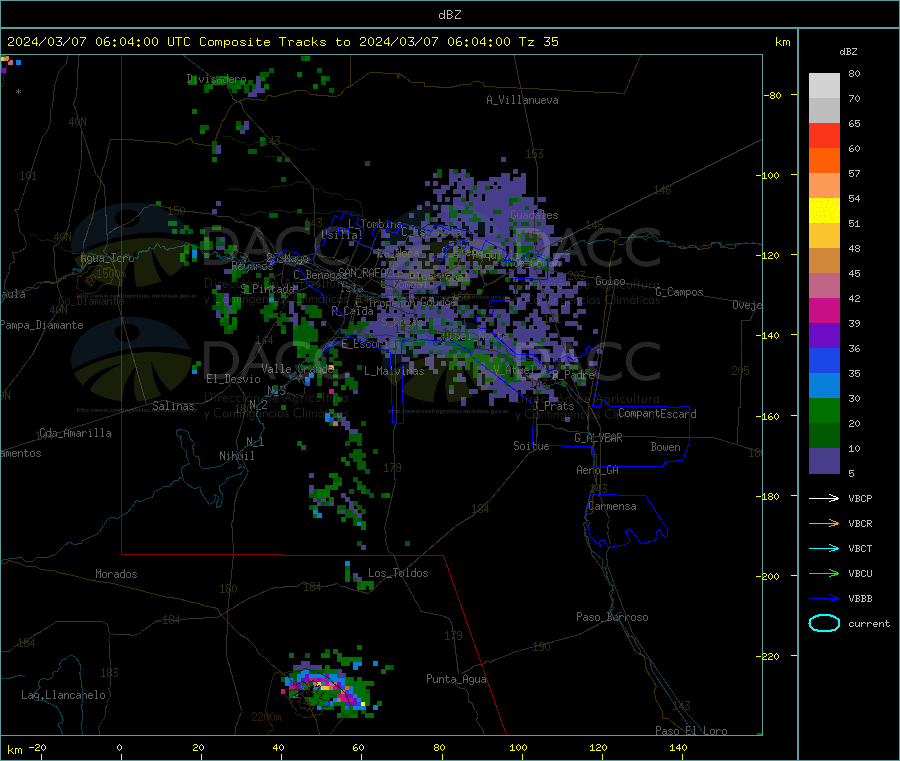Screen dimensions: 900x761
Task: Click the L_Malvinas map label
Action: click(x=394, y=371)
